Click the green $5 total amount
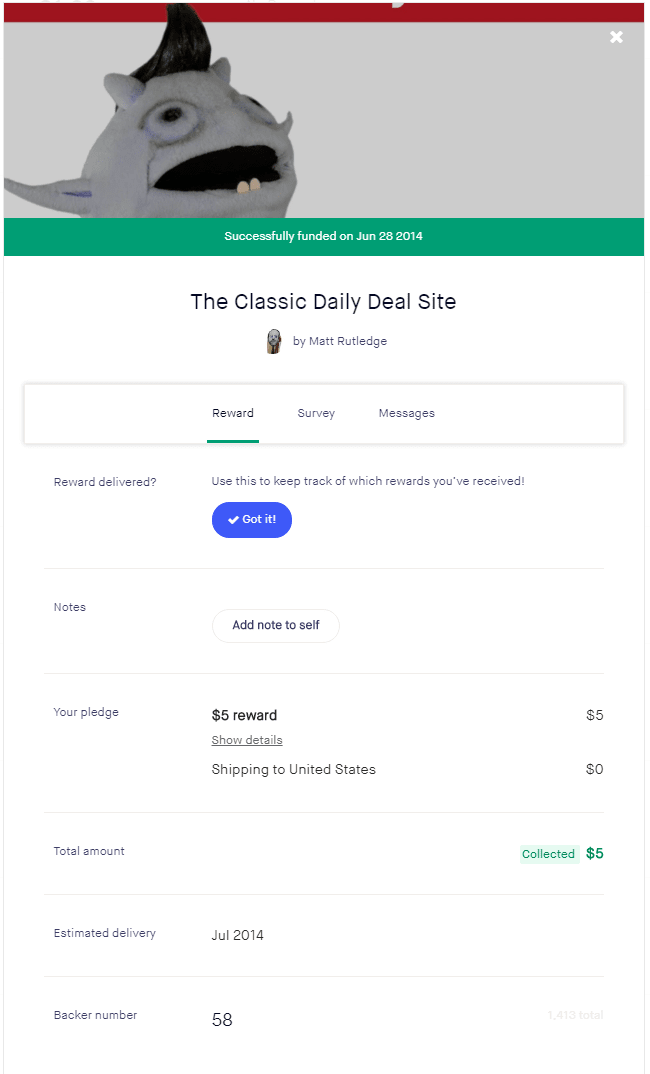Image resolution: width=650 pixels, height=1074 pixels. pos(594,853)
